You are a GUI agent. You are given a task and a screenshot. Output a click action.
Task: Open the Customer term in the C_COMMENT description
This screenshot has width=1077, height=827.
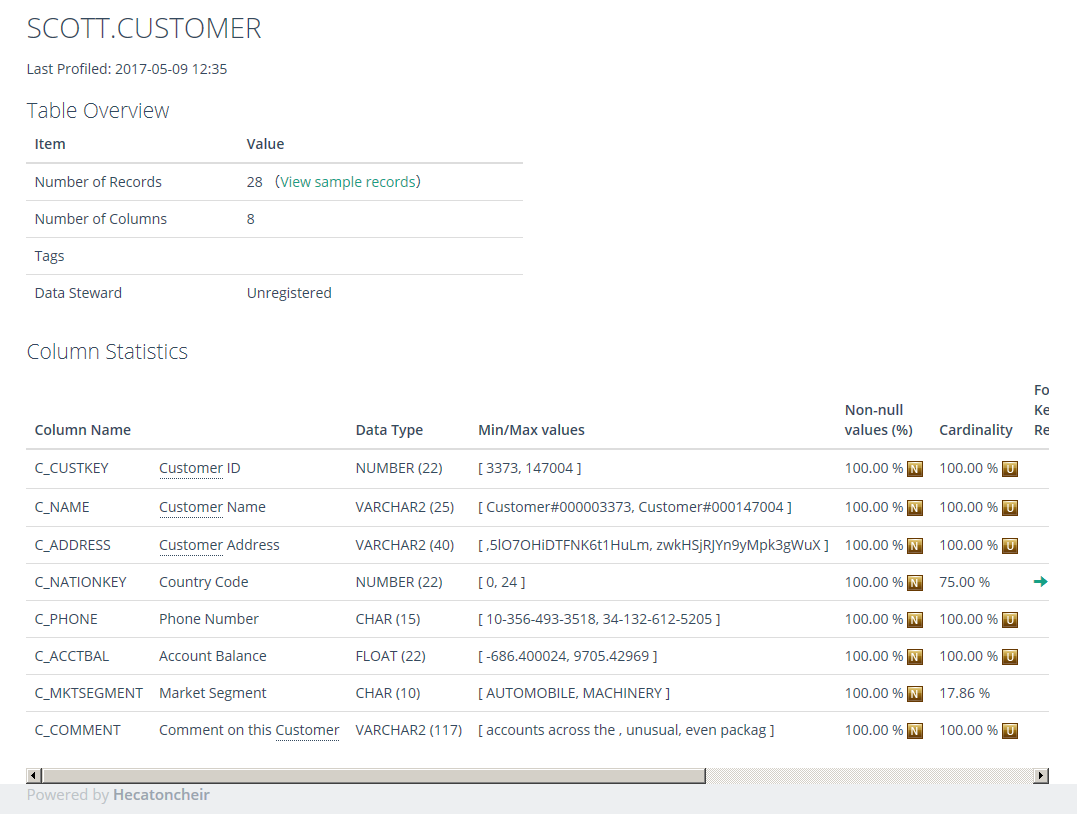[307, 730]
